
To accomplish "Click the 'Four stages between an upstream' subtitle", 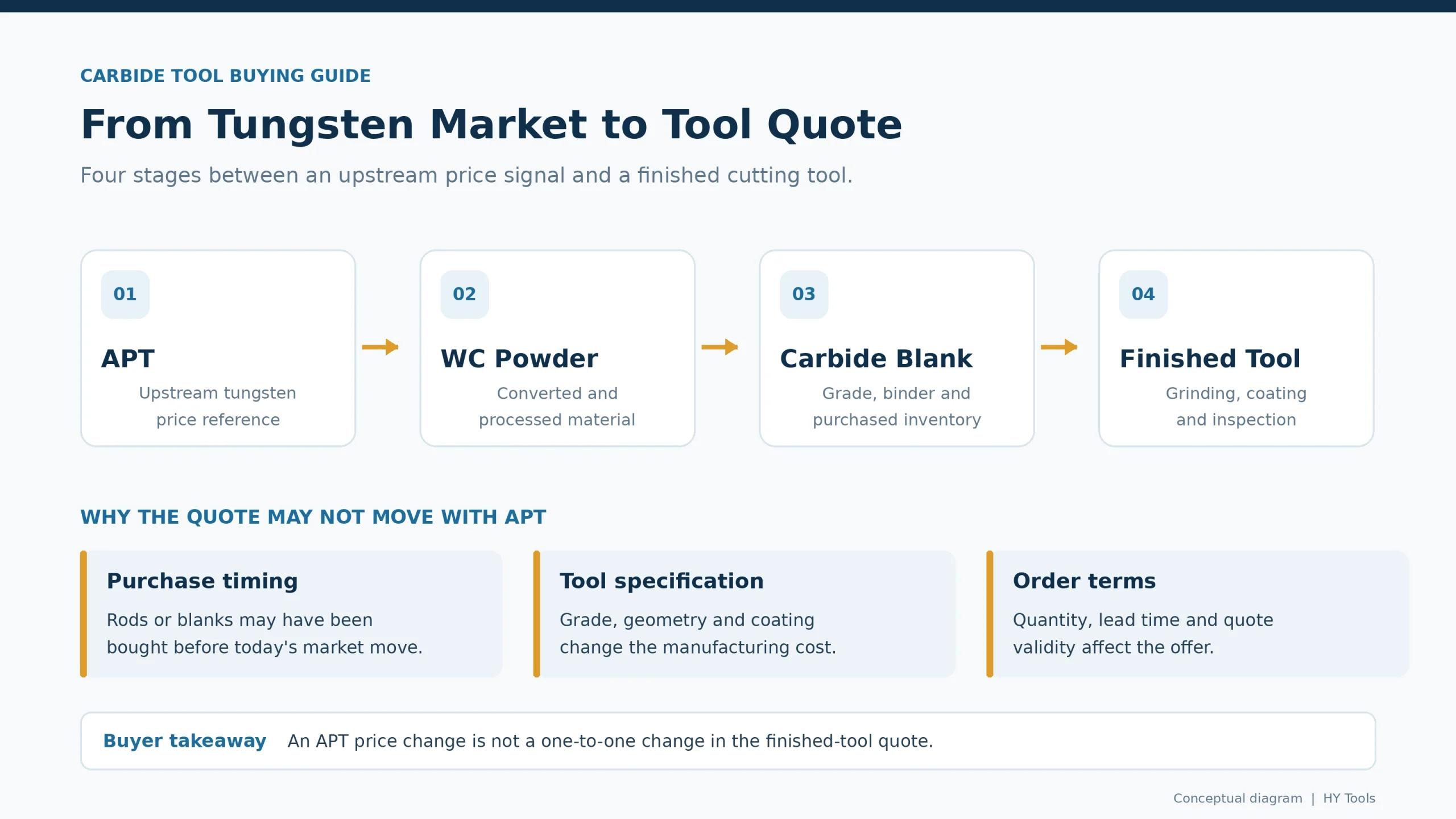I will 466,175.
